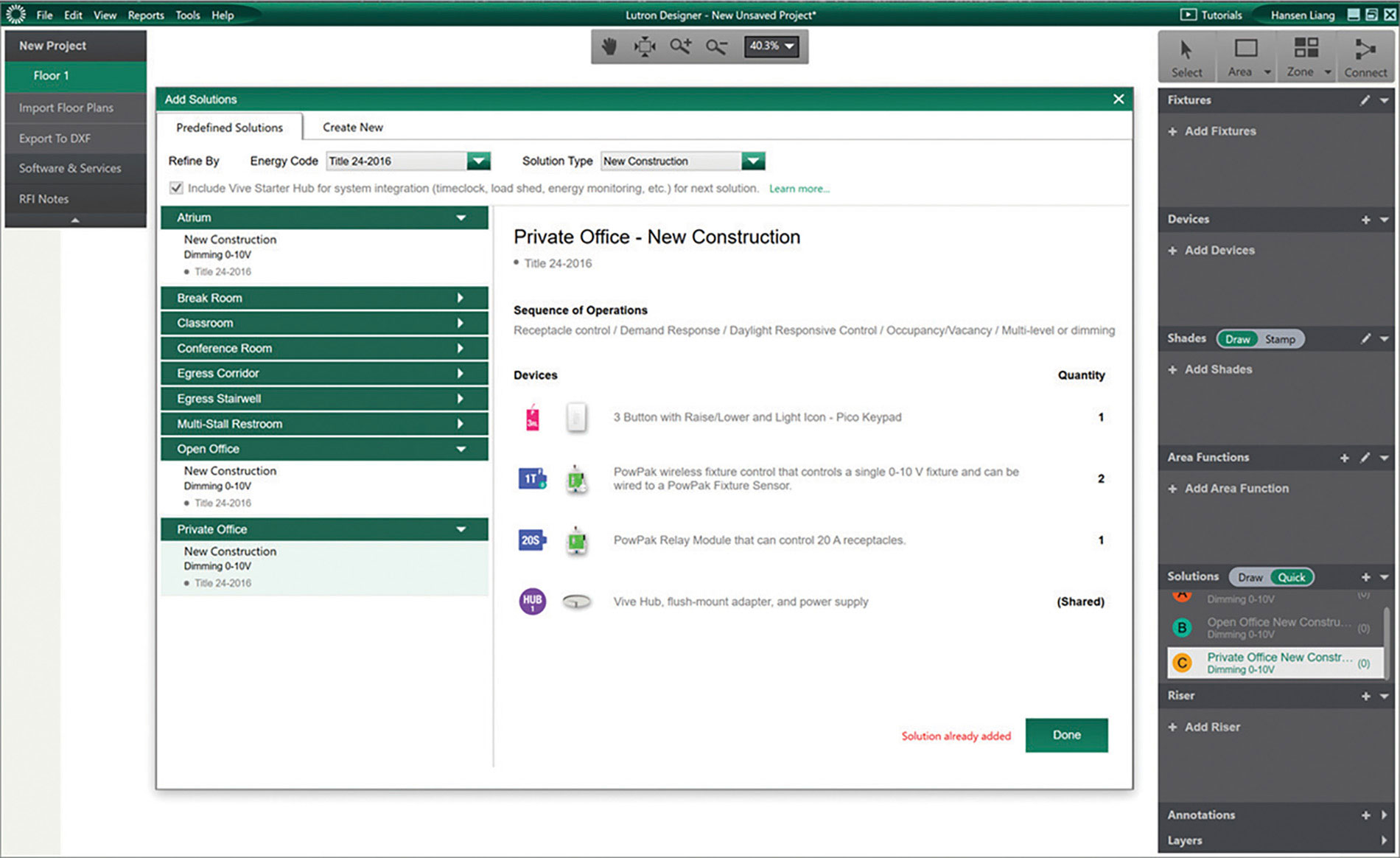Viewport: 1400px width, 858px height.
Task: Select solution C circle icon
Action: tap(1182, 663)
